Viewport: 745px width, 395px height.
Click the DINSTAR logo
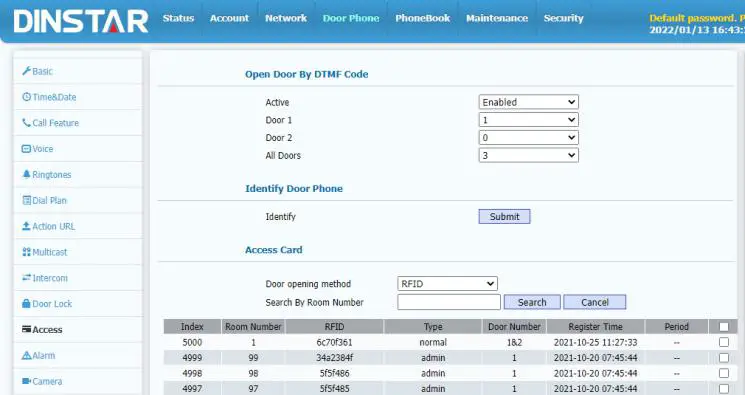[81, 21]
